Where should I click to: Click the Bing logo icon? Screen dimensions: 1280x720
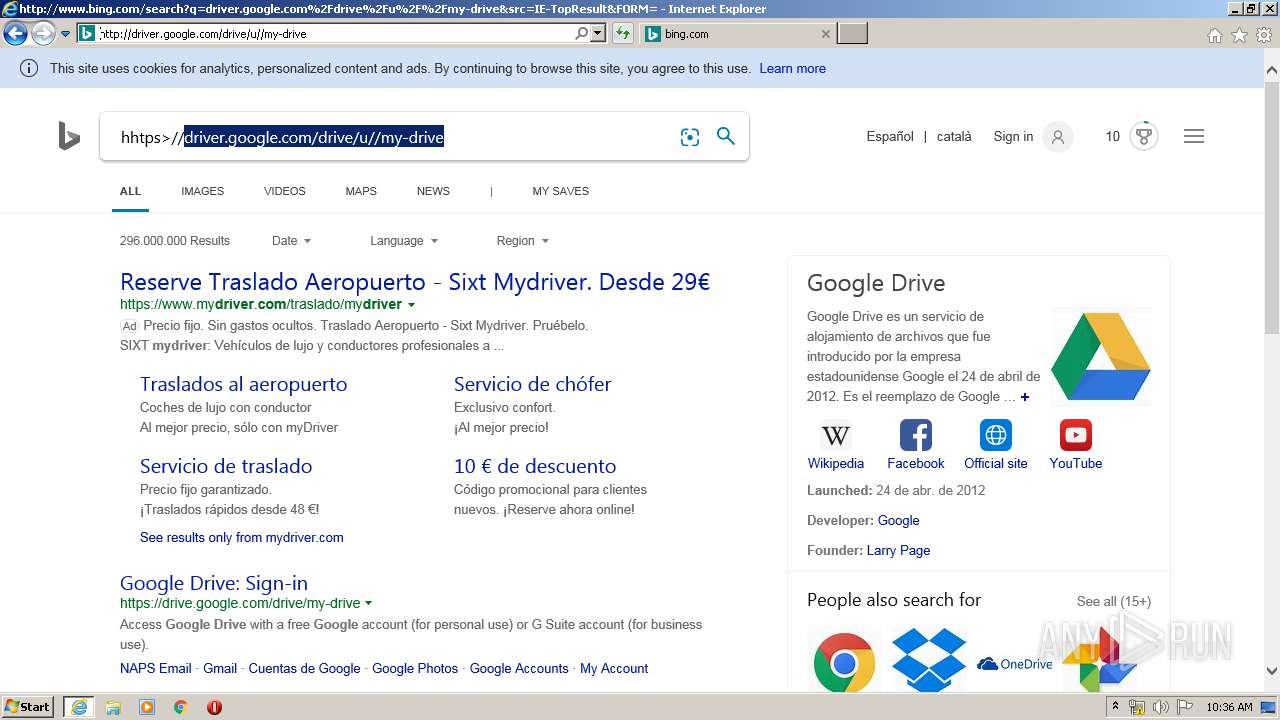[x=69, y=136]
